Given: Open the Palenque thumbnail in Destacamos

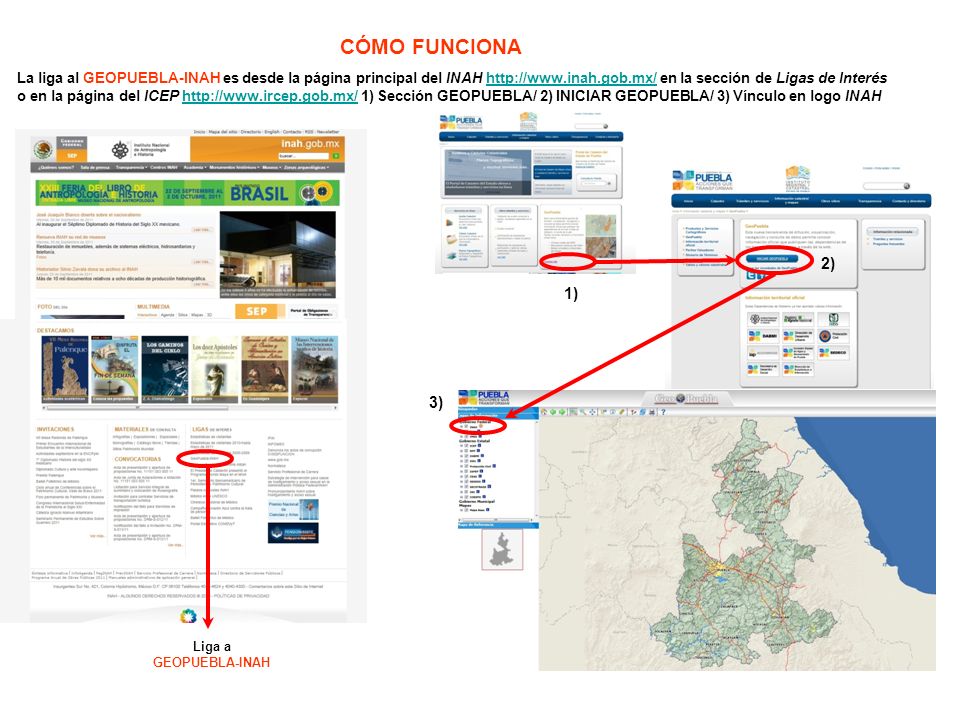Looking at the screenshot, I should point(64,369).
